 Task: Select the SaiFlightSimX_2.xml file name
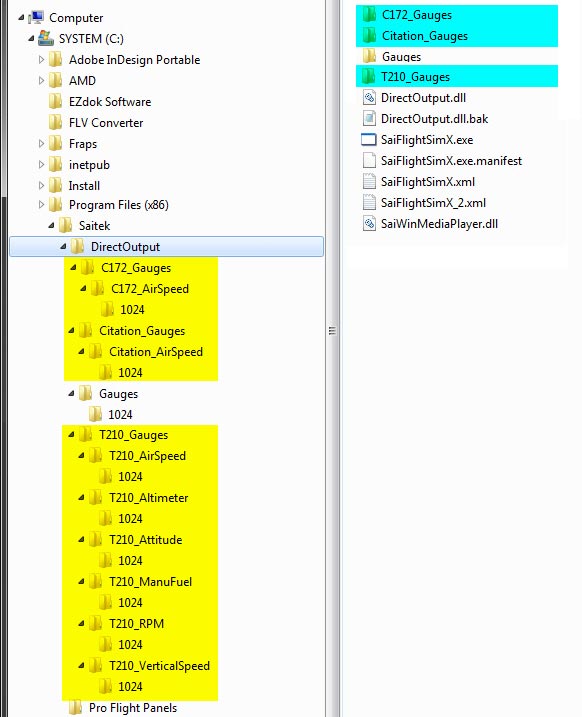pyautogui.click(x=433, y=203)
